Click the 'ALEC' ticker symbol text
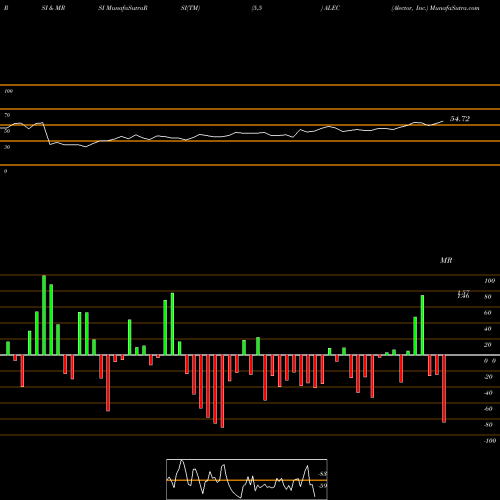This screenshot has height=500, width=500. coord(332,8)
